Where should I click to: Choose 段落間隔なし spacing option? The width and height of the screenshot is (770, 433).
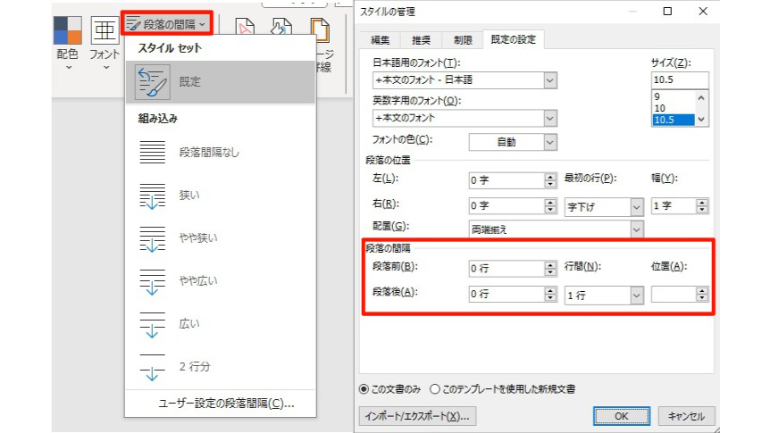coord(209,152)
